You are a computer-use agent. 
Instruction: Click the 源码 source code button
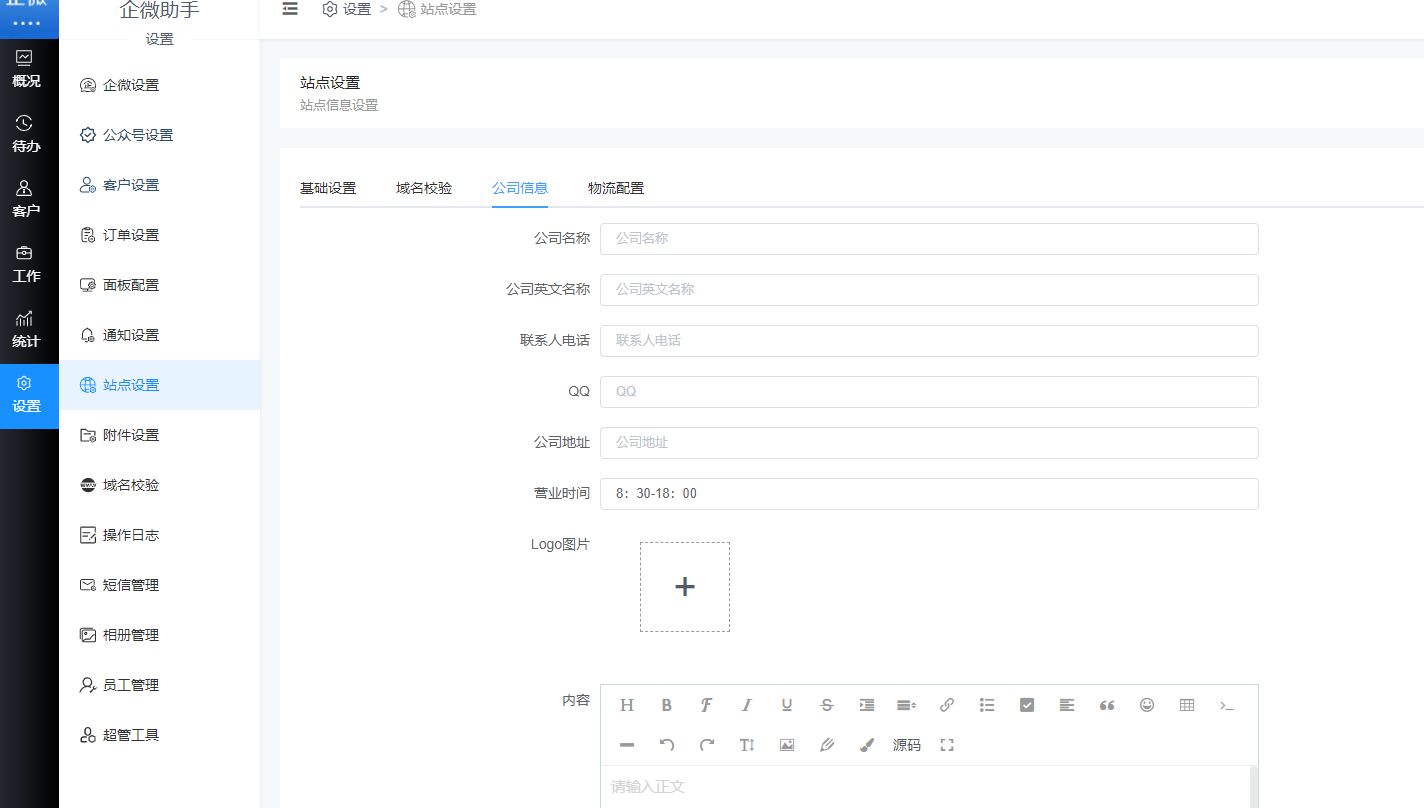907,745
